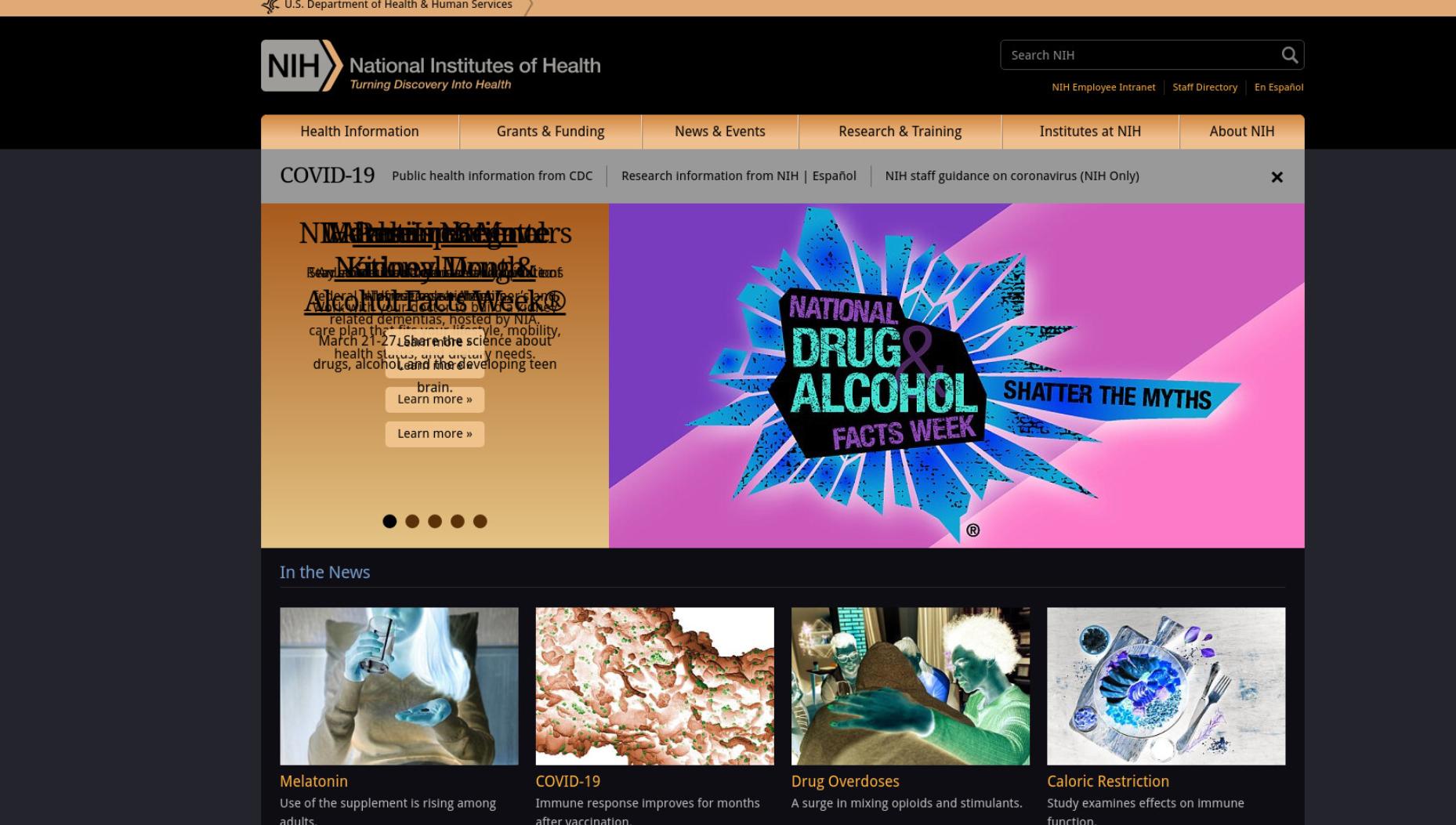Switch to En Español
The image size is (1456, 825).
click(1279, 87)
